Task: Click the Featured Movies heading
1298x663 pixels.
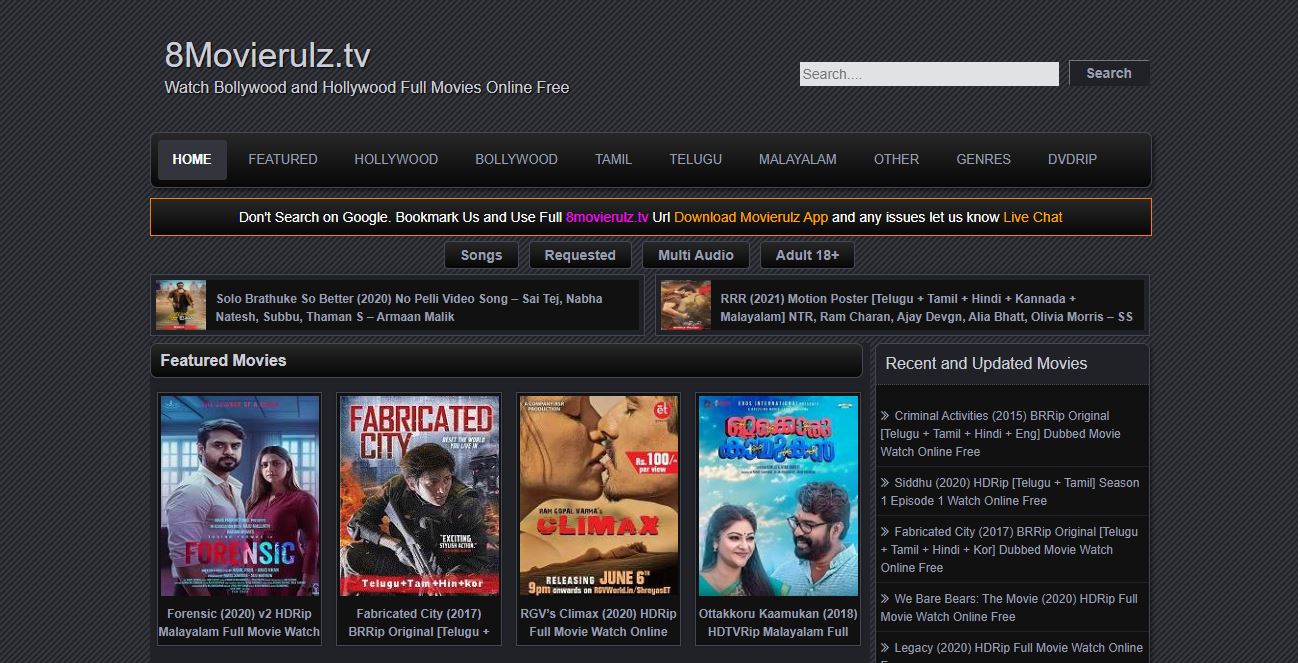Action: (223, 360)
